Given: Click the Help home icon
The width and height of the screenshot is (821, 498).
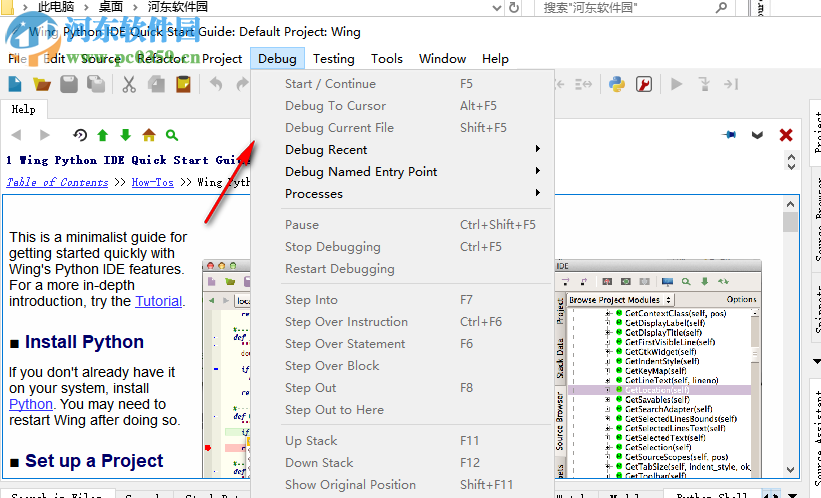Looking at the screenshot, I should (149, 135).
